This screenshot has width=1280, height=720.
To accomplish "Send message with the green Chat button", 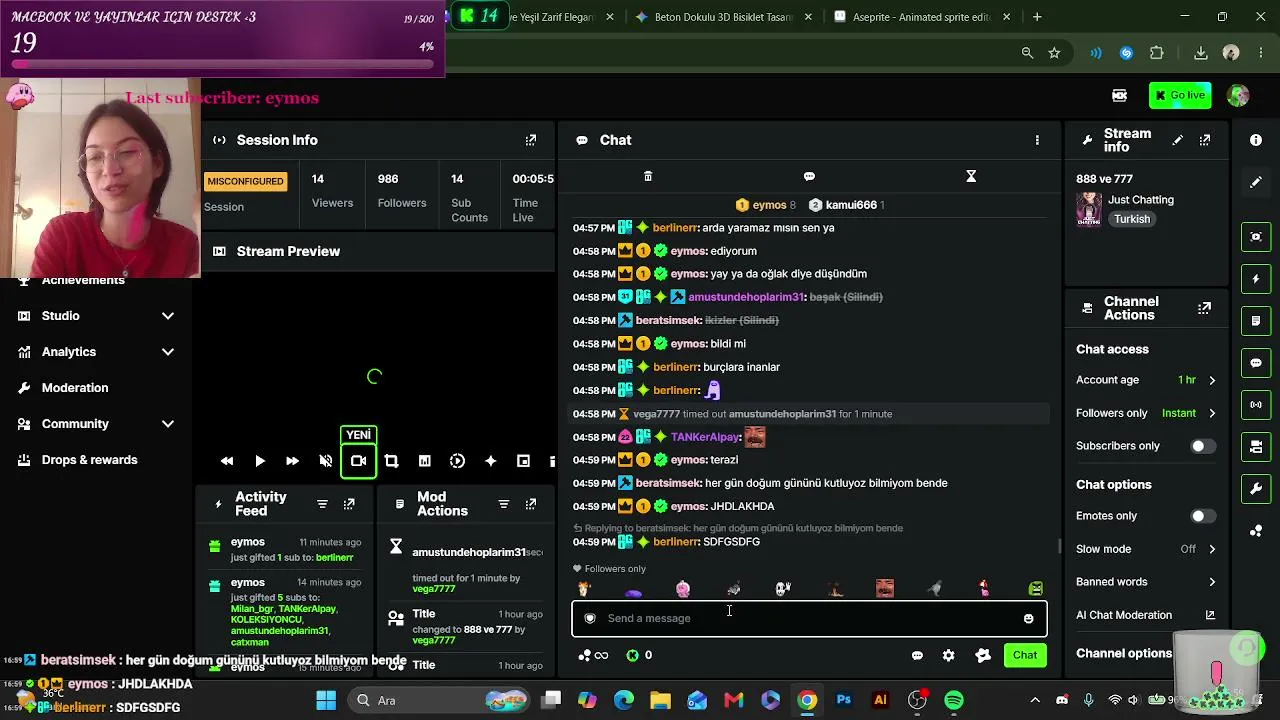I will coord(1025,655).
